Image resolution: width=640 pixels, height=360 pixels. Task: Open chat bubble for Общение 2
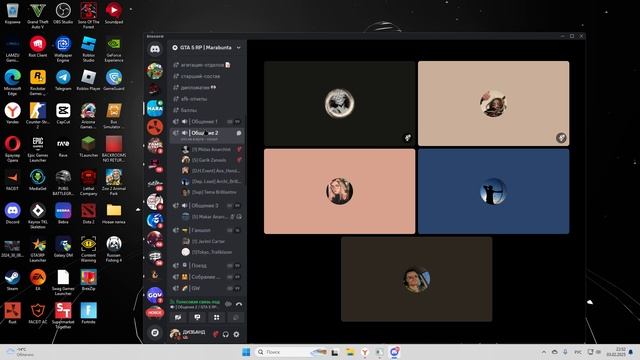tap(239, 133)
